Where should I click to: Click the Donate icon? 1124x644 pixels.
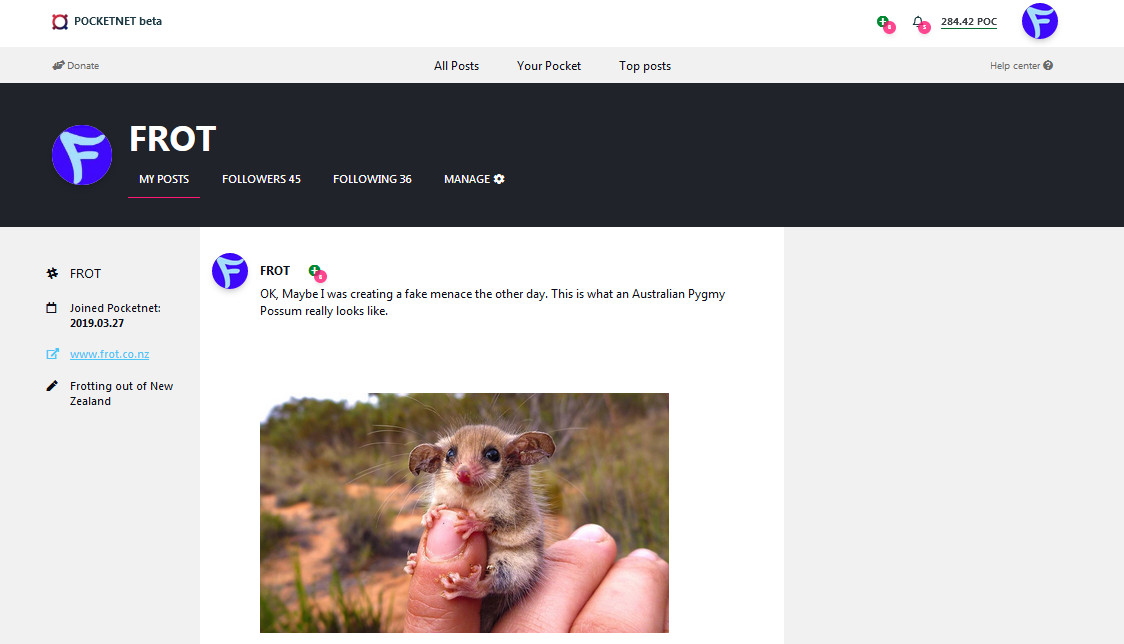coord(58,66)
